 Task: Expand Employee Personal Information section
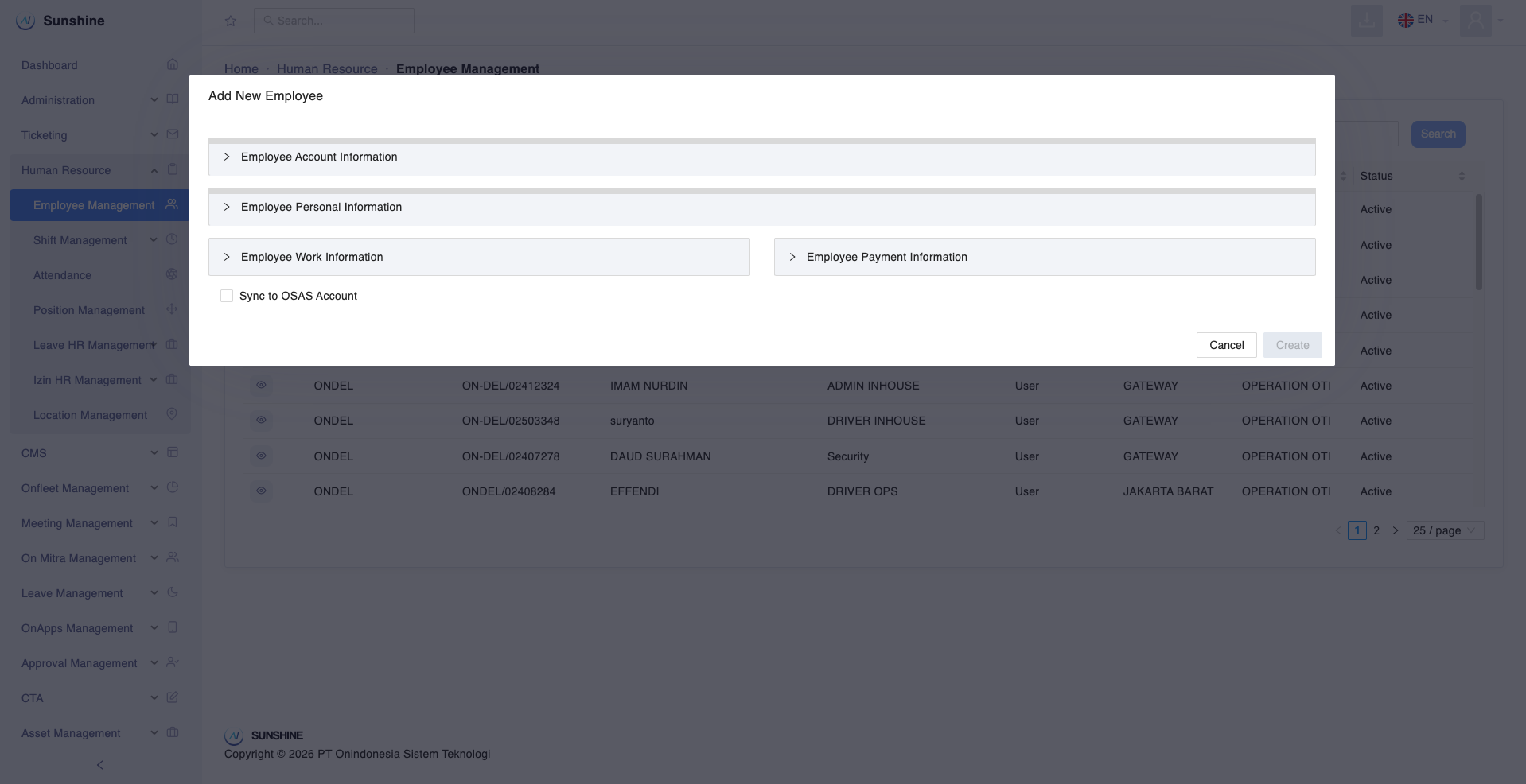coord(321,208)
